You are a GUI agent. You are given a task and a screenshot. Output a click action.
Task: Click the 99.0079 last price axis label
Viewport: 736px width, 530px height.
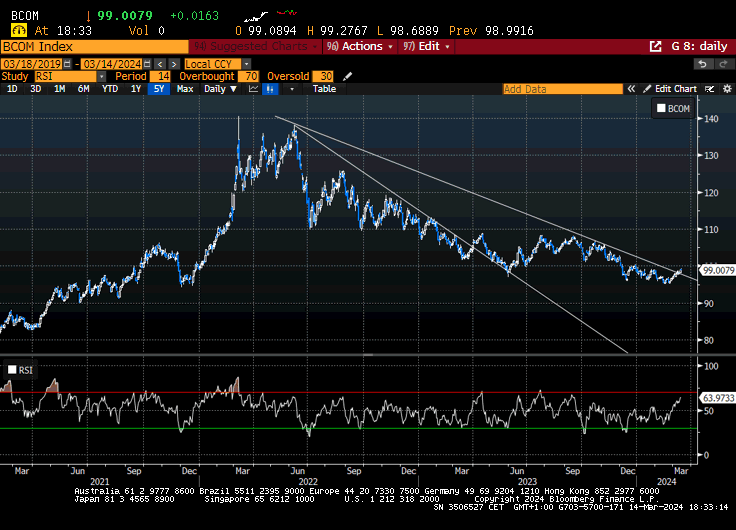point(718,270)
